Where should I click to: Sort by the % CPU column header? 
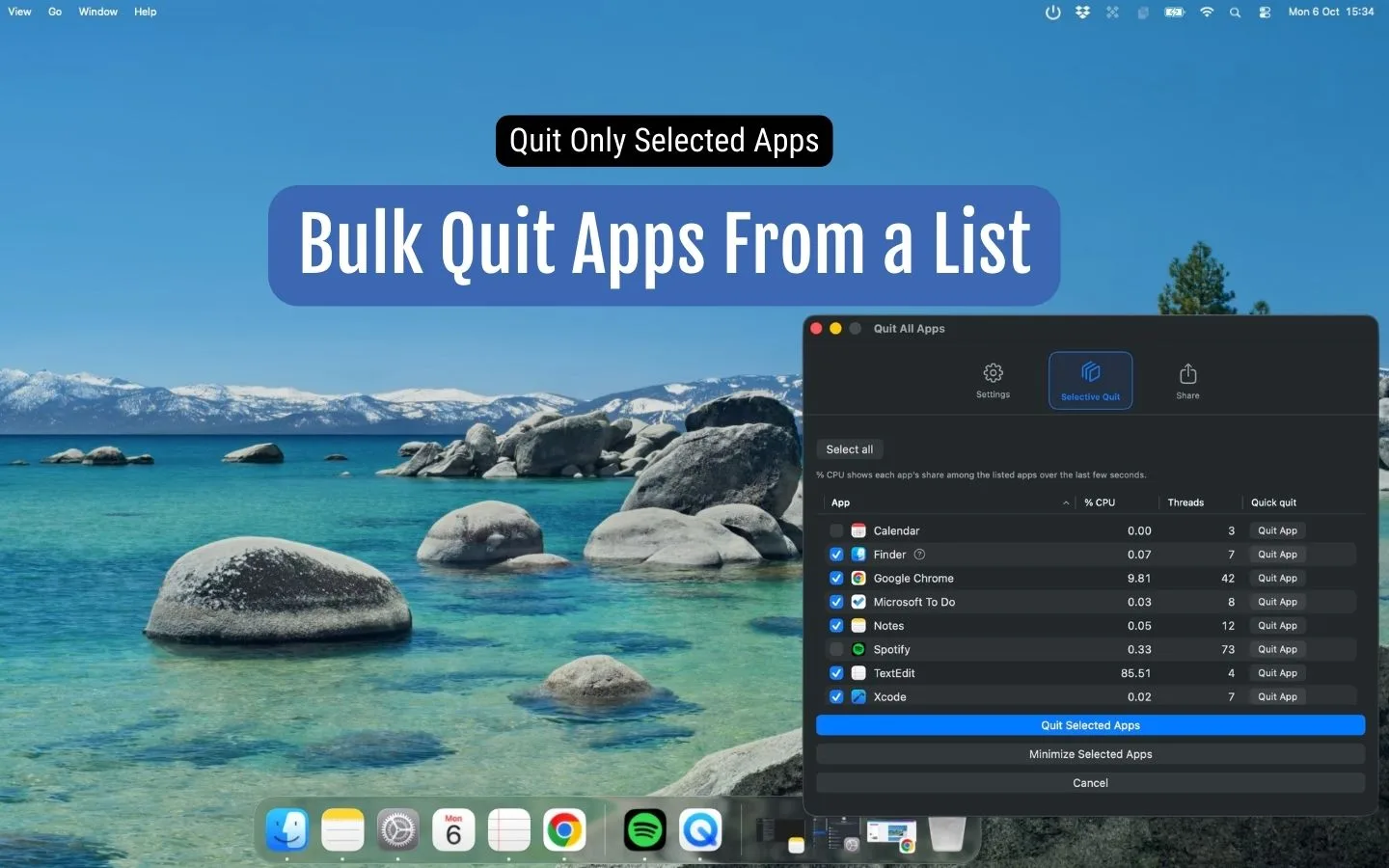(1117, 502)
